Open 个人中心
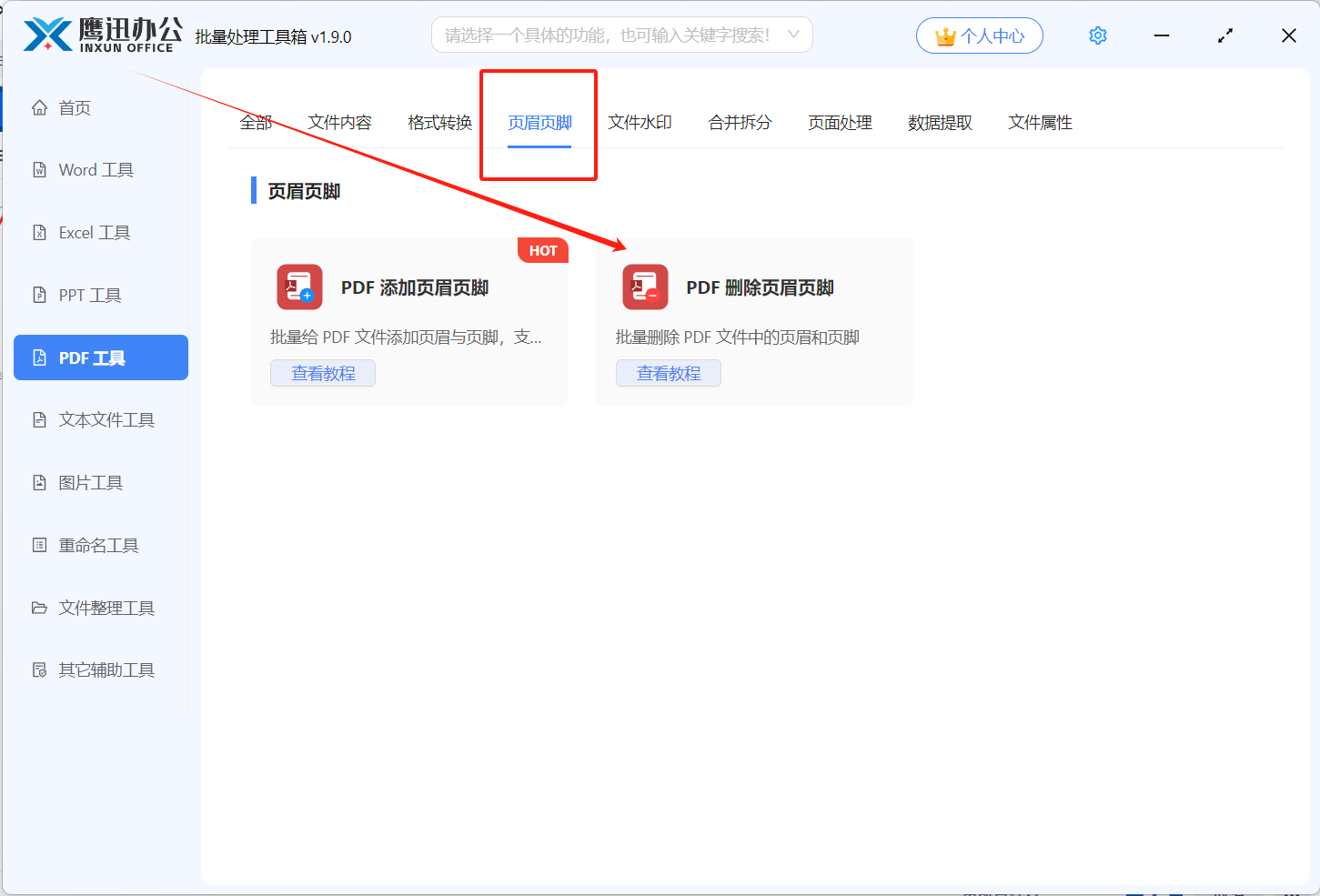 [x=980, y=35]
